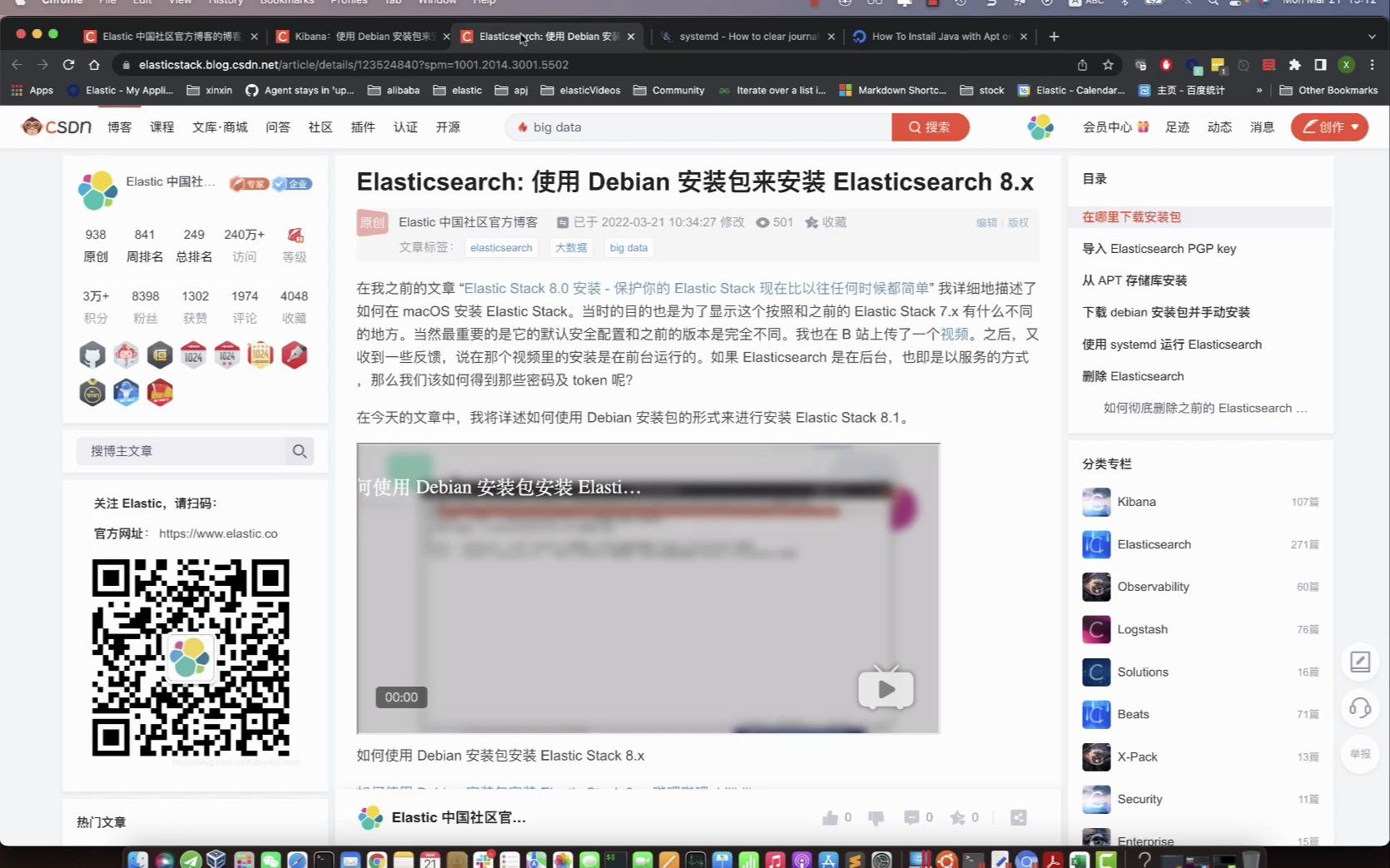Viewport: 1390px width, 868px height.
Task: Click the GitHub badge in the author medals
Action: [92, 355]
